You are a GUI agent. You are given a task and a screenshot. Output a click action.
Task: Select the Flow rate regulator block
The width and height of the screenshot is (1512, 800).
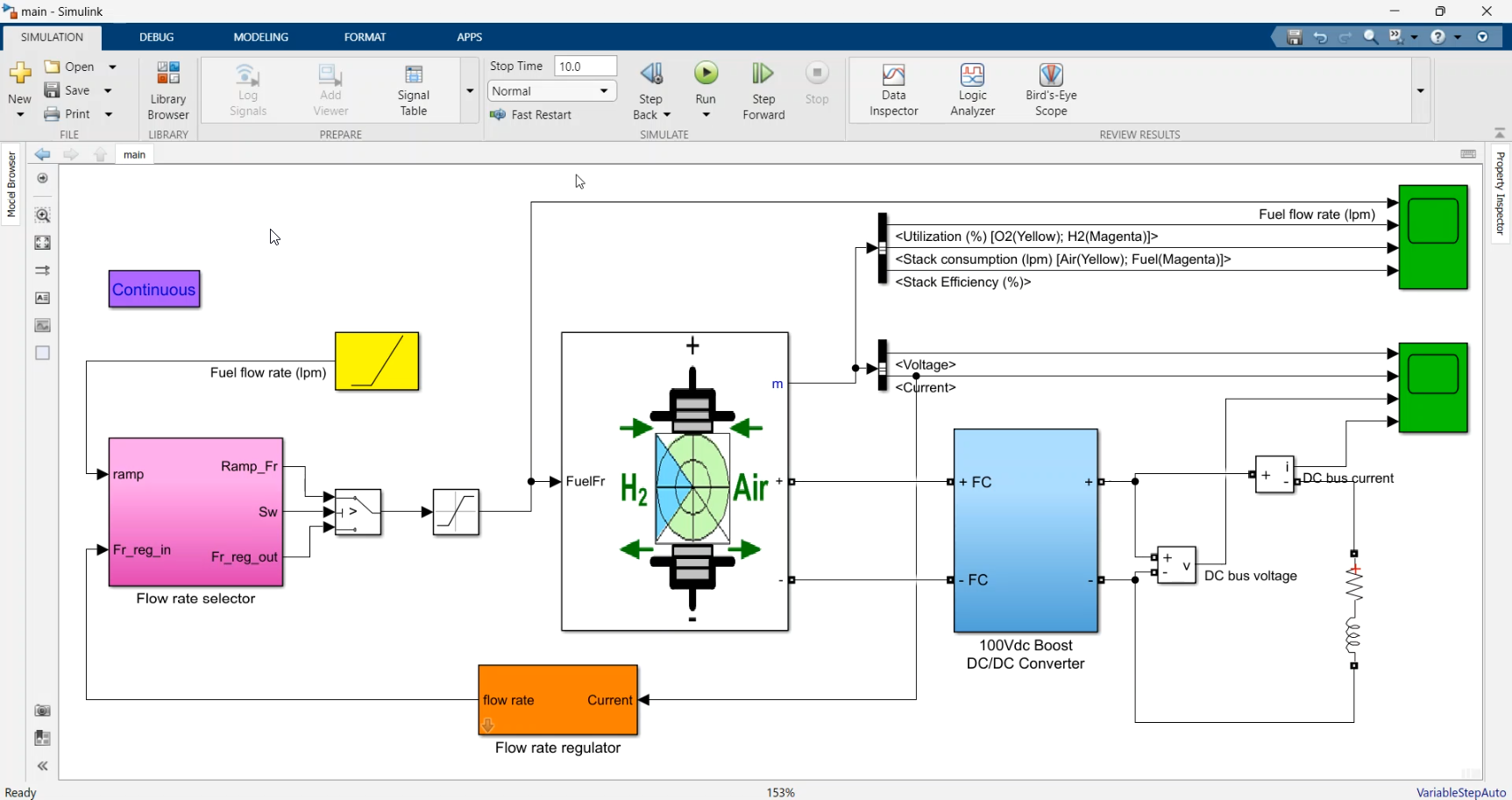pos(557,700)
